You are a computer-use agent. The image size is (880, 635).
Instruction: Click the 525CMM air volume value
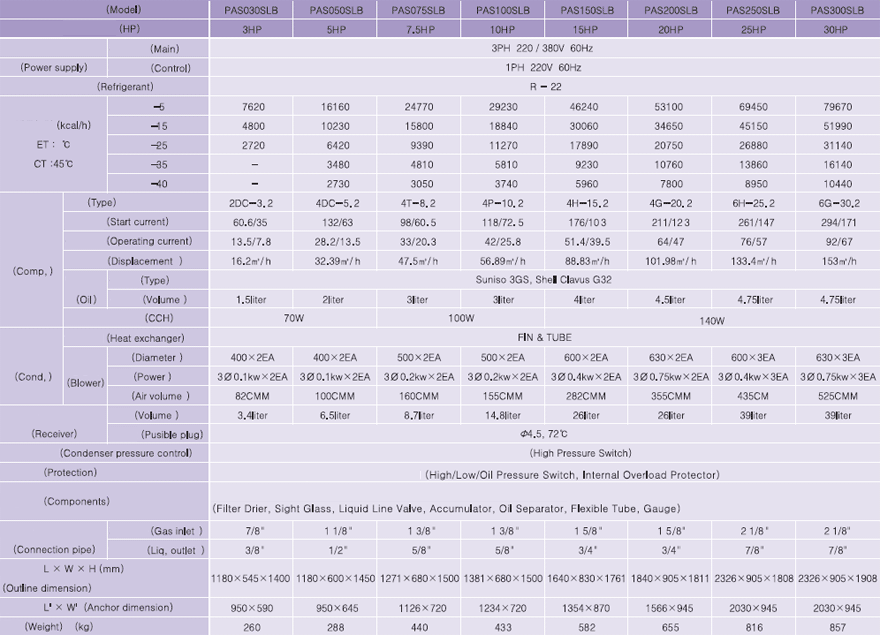click(x=838, y=396)
